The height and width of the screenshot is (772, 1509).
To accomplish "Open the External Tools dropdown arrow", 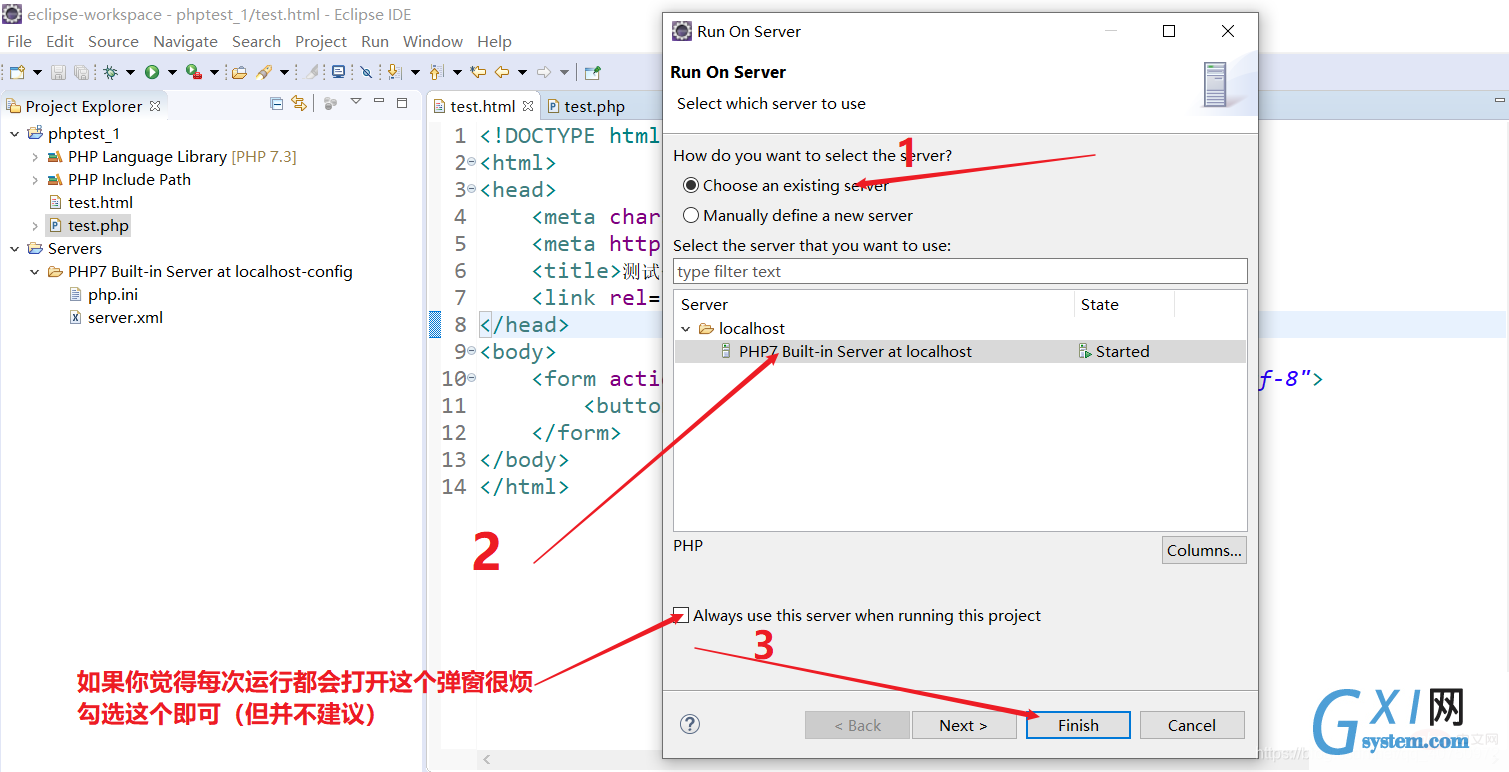I will [x=214, y=72].
